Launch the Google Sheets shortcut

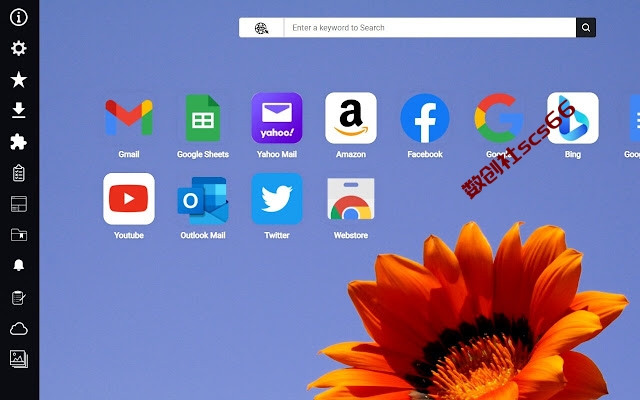pyautogui.click(x=203, y=118)
